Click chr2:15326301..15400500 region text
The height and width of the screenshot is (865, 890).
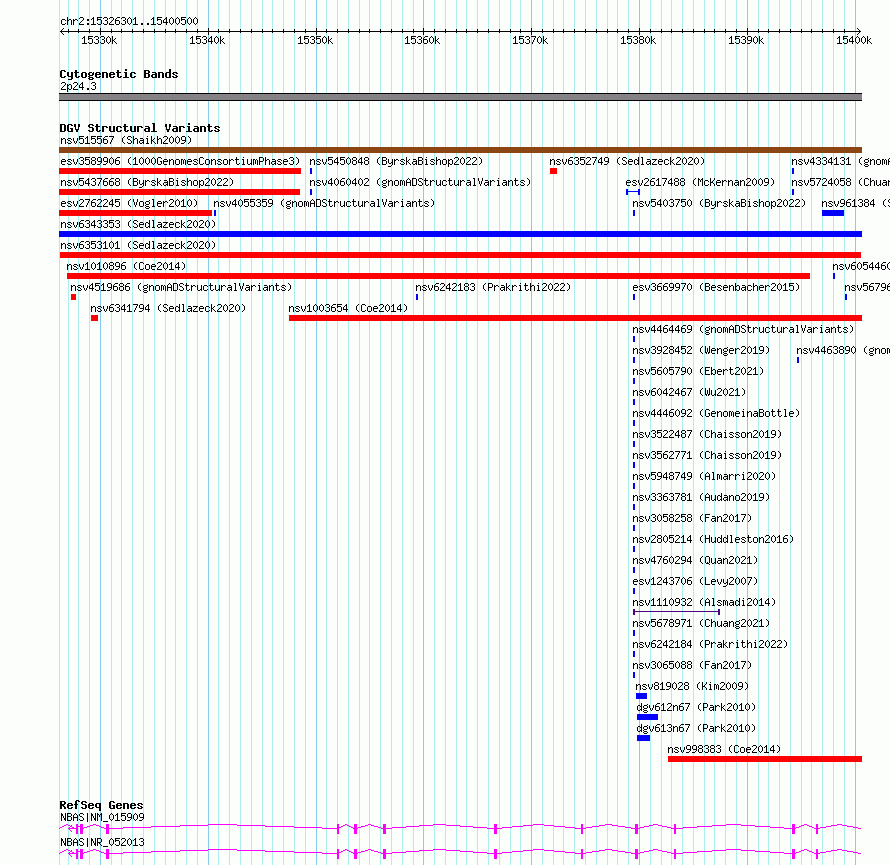[x=129, y=21]
